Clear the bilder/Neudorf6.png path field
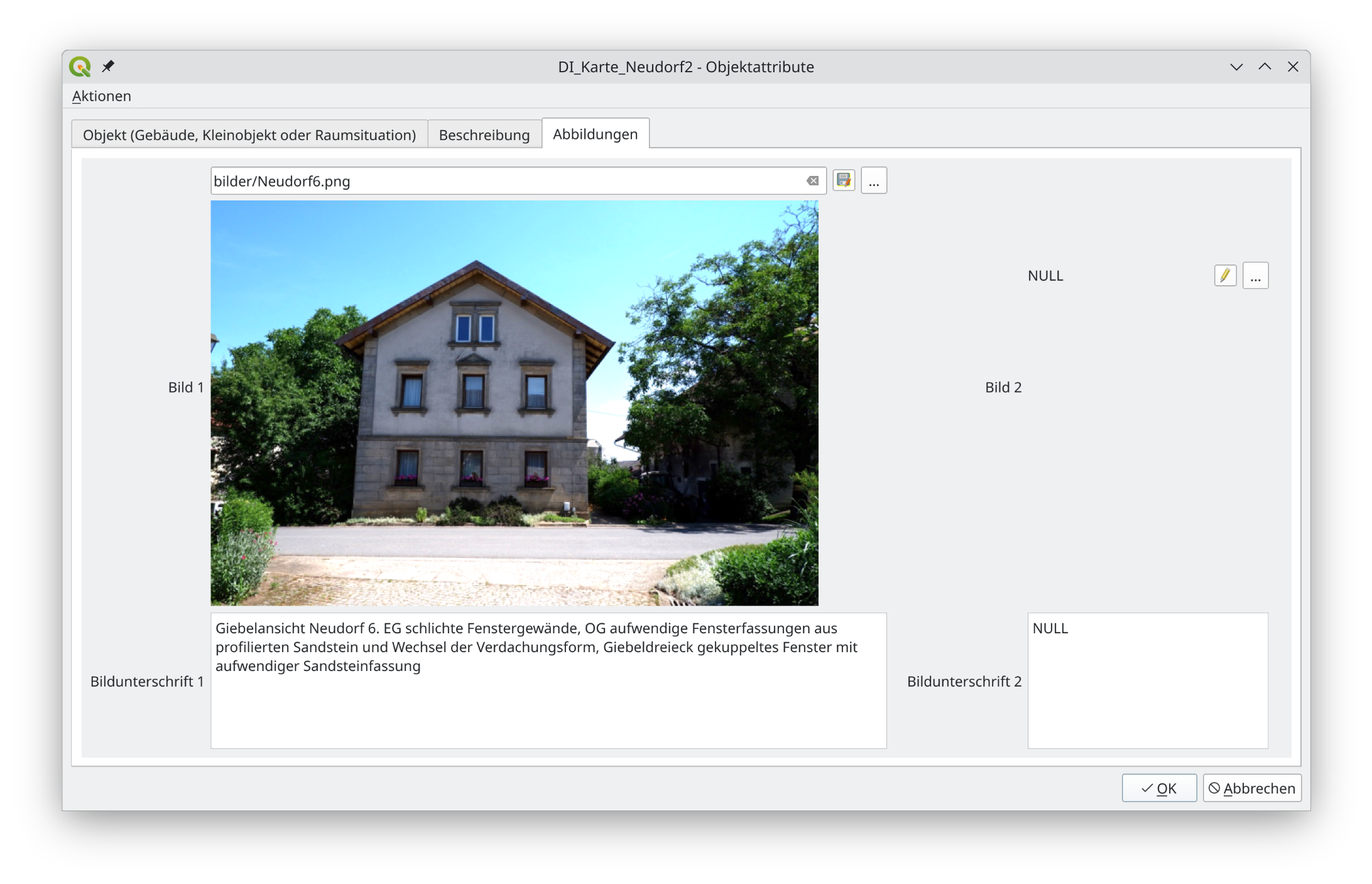 pos(812,181)
